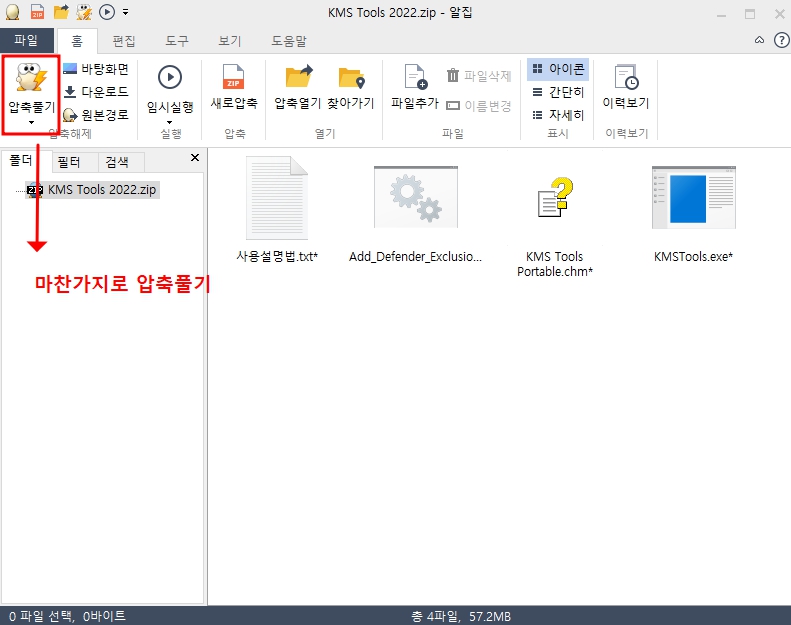Switch to 간단히 simple view
Screen dimensions: 791x625
pos(558,92)
